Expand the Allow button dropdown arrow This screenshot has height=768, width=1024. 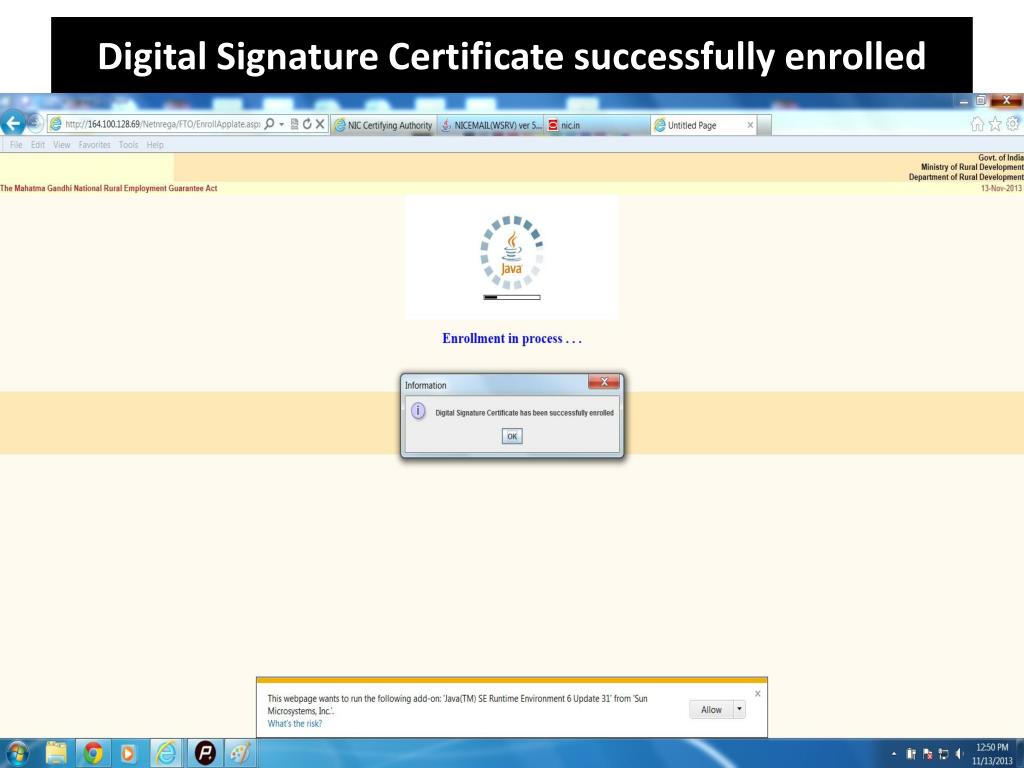739,709
